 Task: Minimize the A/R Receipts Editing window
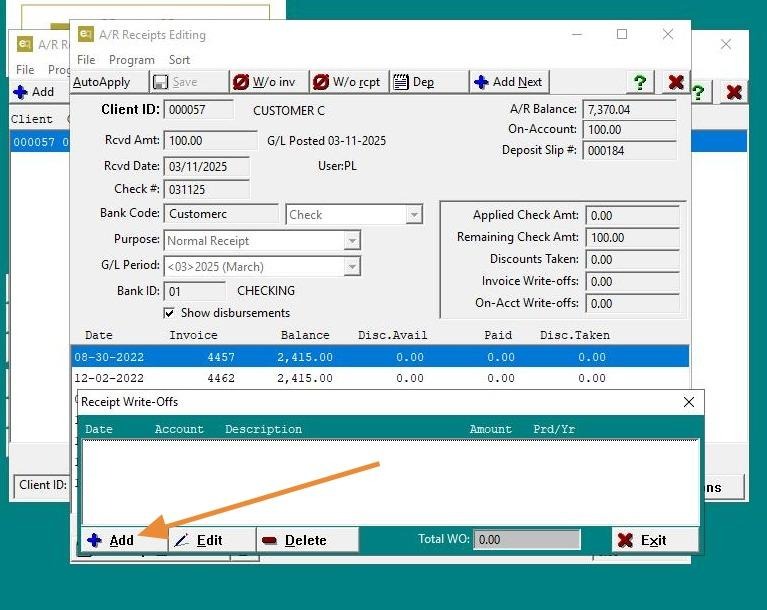click(x=577, y=34)
